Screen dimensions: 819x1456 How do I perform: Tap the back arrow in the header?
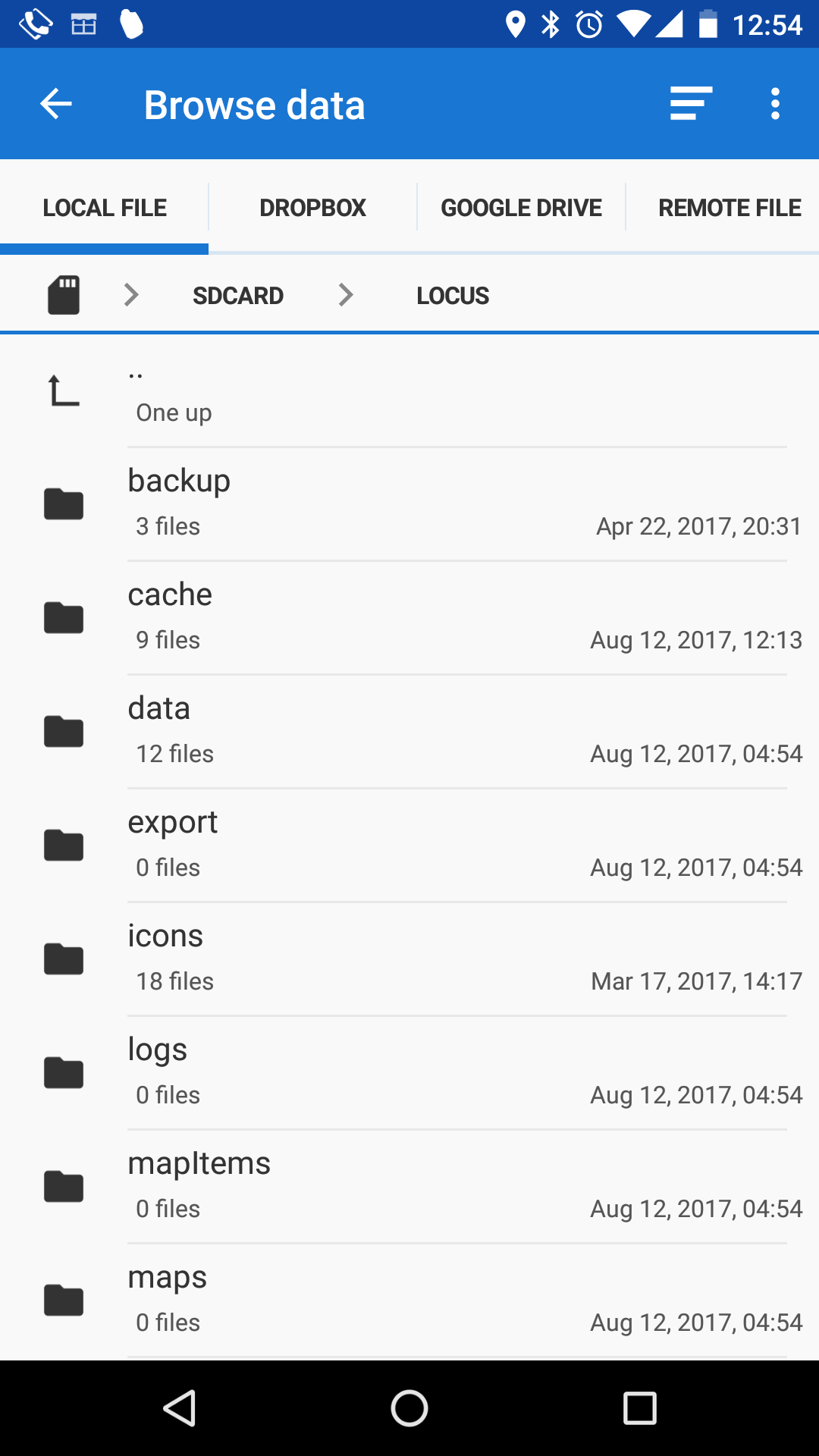click(x=56, y=104)
